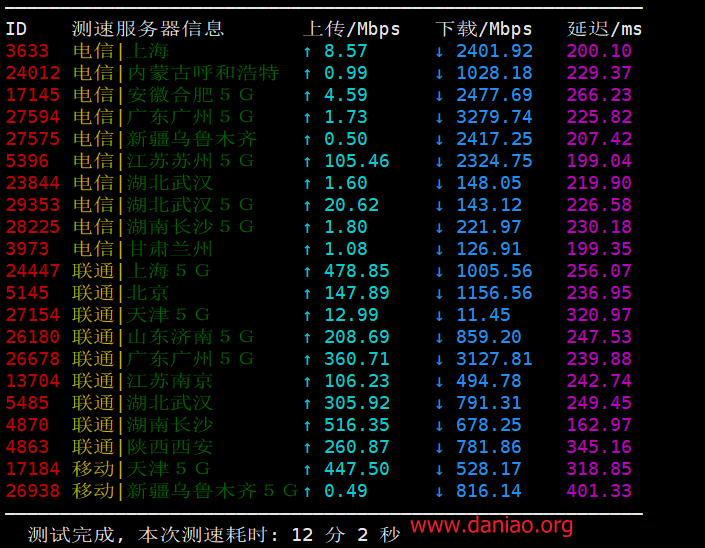
Task: Click latency value 318.85
Action: (599, 469)
